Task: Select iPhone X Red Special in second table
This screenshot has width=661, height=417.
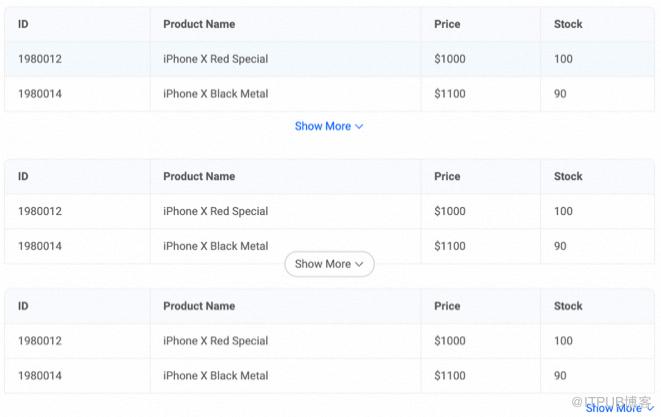Action: point(215,211)
